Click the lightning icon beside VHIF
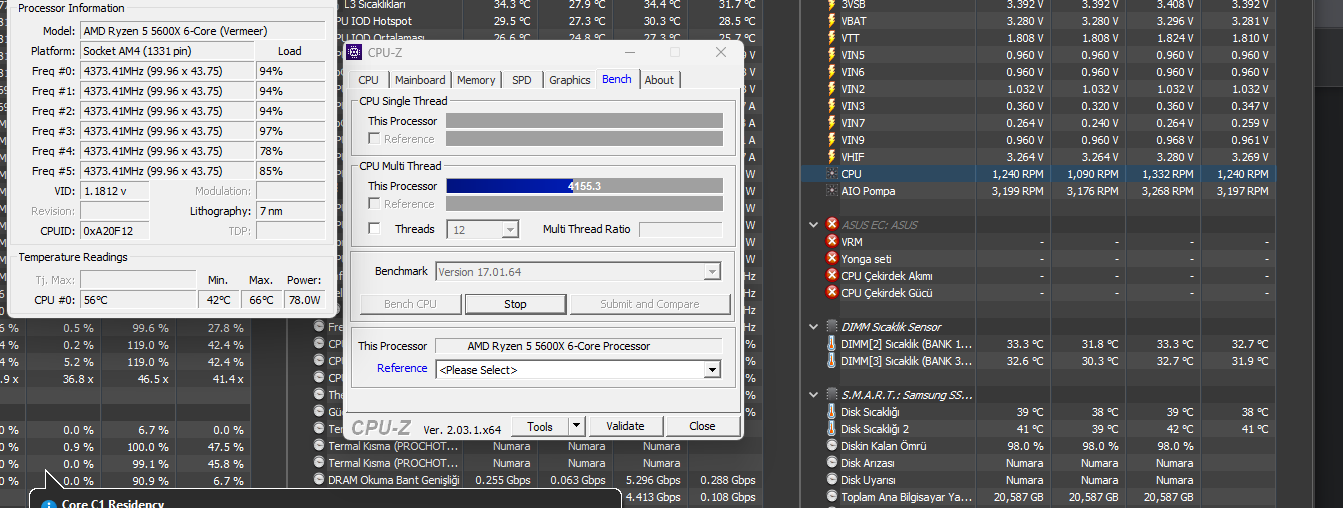This screenshot has width=1343, height=508. [831, 157]
